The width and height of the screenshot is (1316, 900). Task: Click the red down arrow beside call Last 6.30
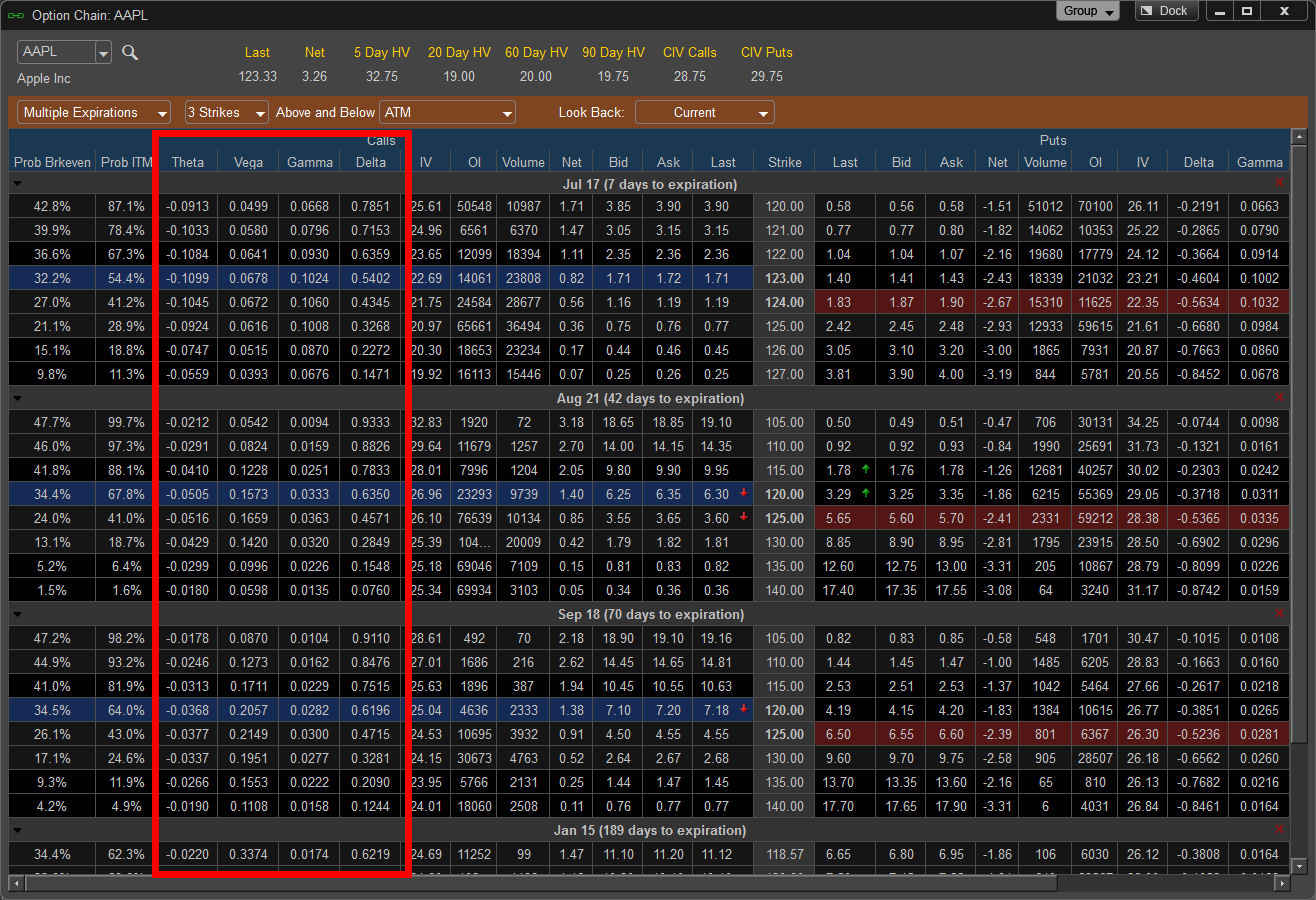[x=744, y=494]
